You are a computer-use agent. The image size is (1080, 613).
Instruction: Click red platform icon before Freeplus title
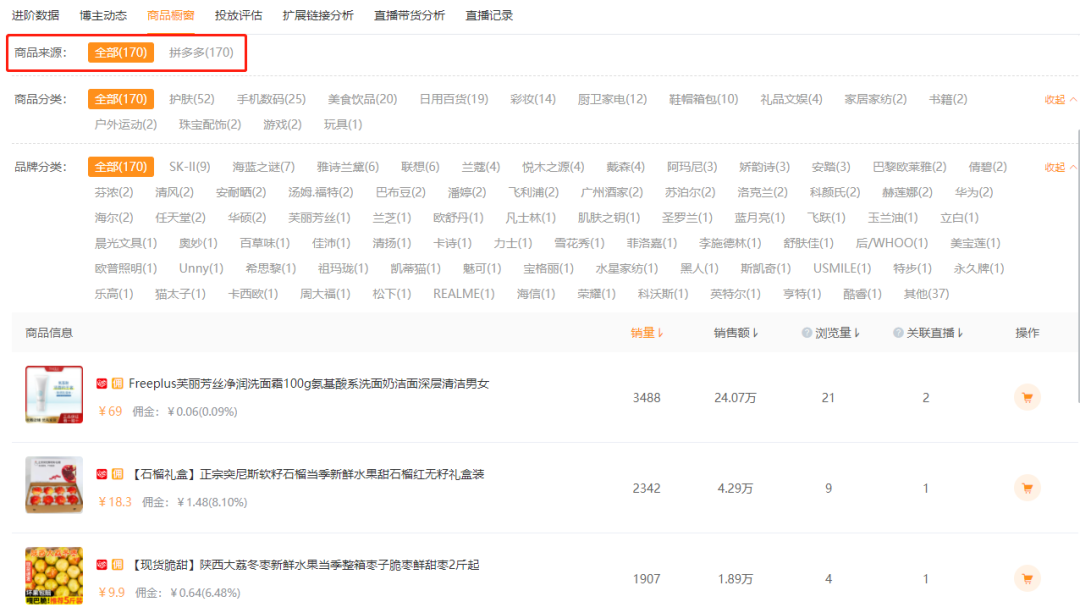102,384
